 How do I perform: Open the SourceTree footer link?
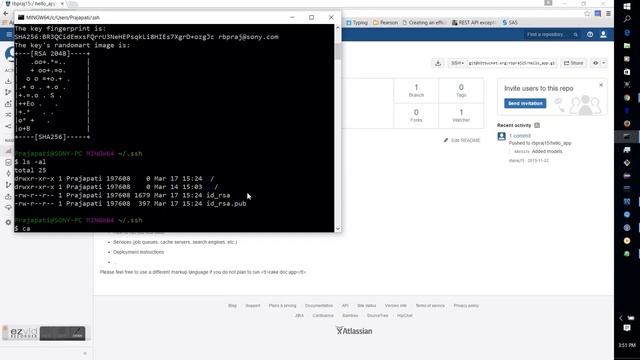377,316
